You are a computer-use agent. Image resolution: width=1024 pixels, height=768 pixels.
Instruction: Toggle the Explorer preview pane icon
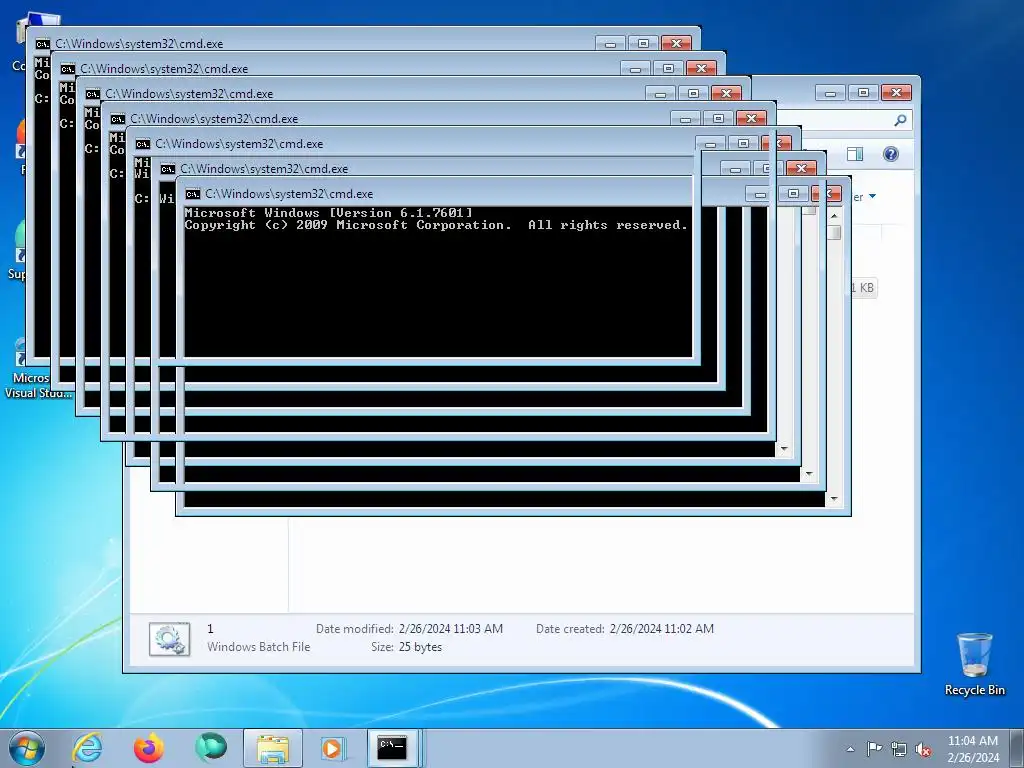(855, 154)
